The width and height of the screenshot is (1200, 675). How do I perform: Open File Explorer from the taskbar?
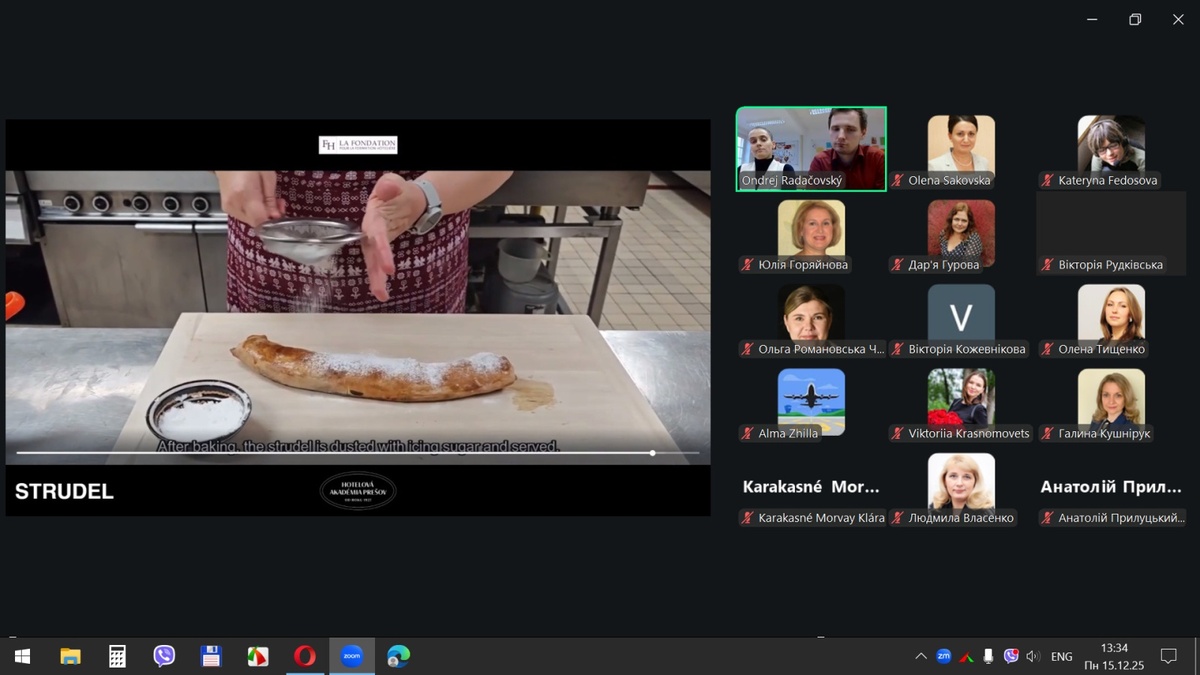pos(70,656)
